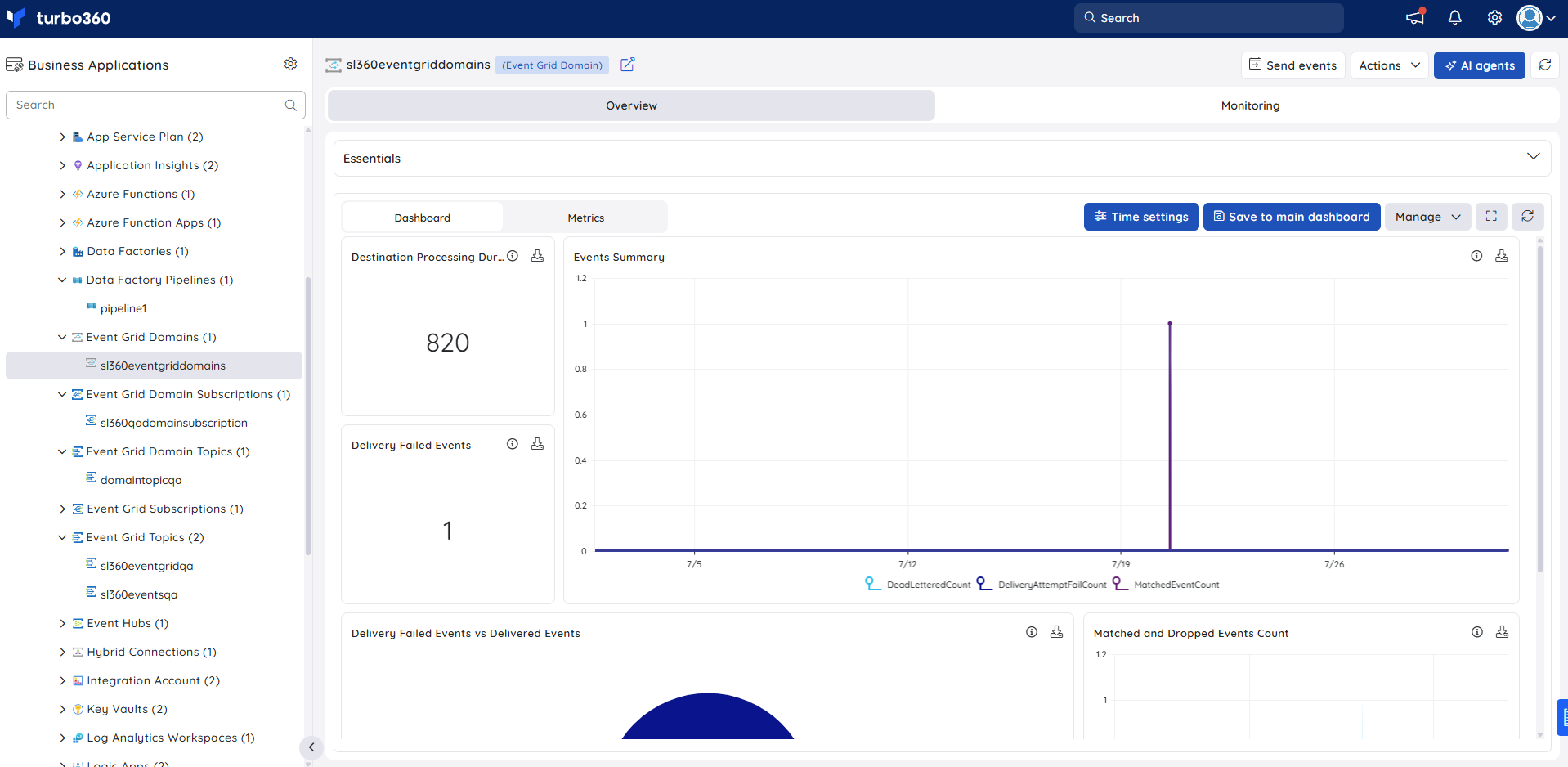Switch to the Overview tab
Screen dimensions: 1568x767
pyautogui.click(x=631, y=105)
